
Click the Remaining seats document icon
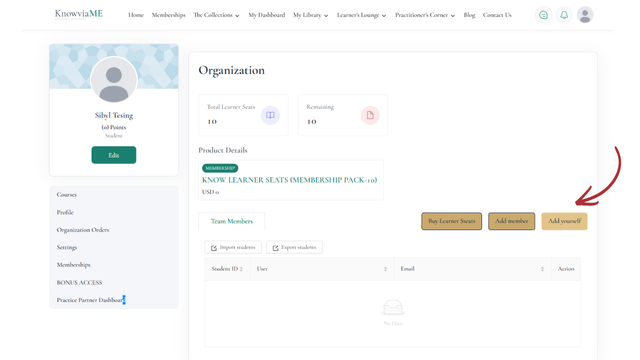[x=370, y=115]
